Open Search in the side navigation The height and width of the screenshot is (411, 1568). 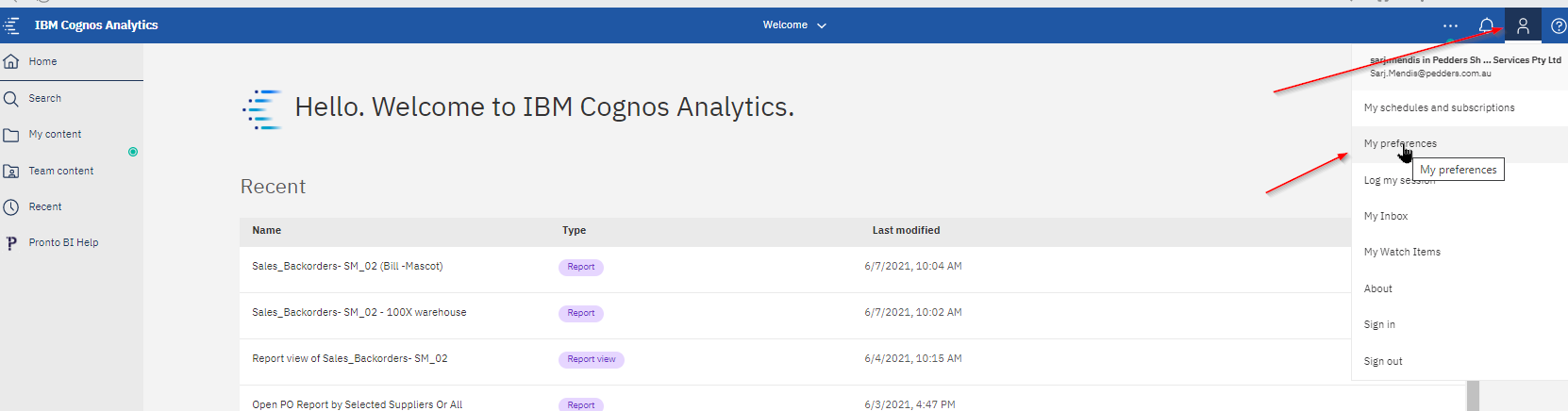click(44, 98)
